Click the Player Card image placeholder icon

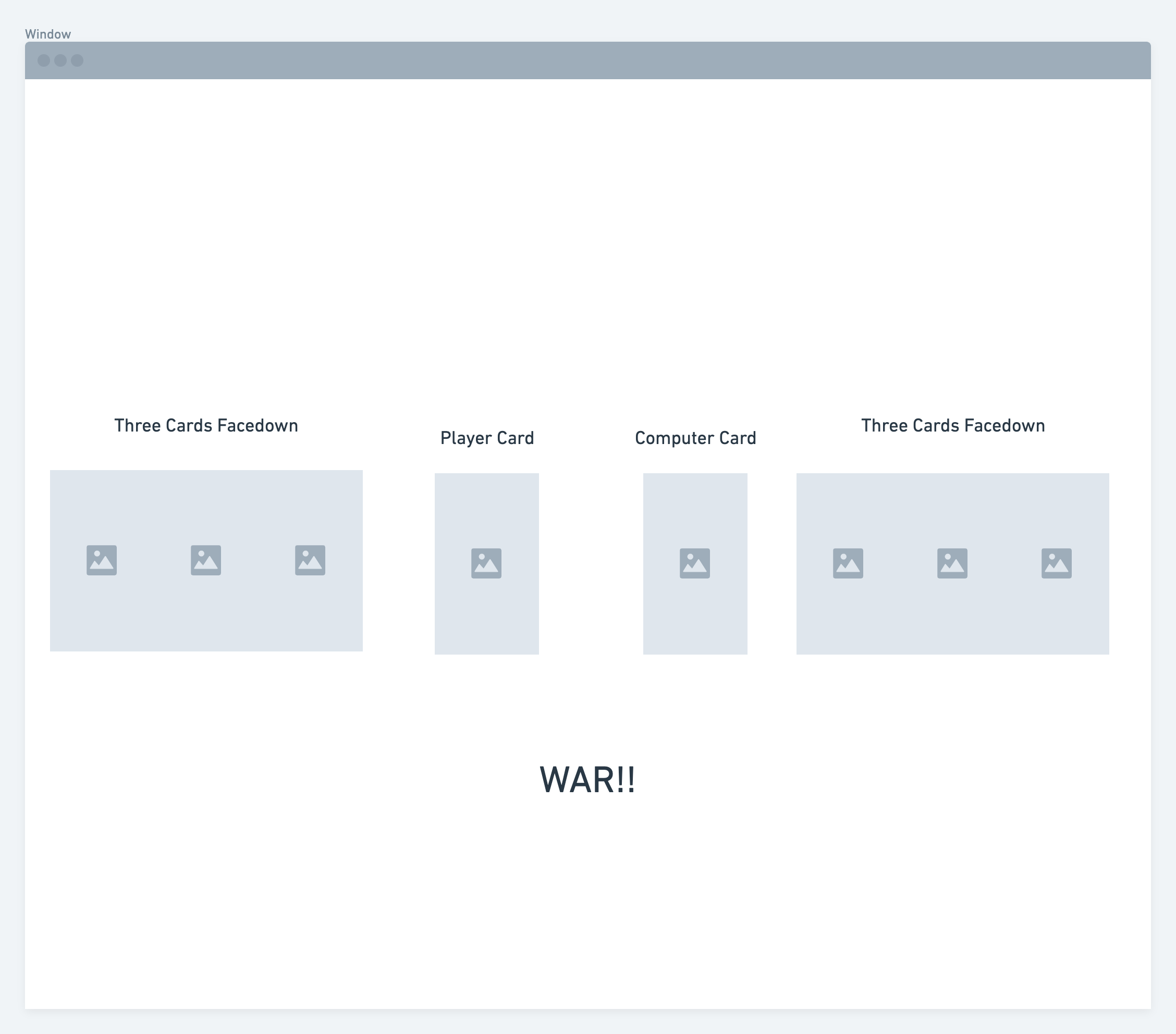click(x=486, y=563)
